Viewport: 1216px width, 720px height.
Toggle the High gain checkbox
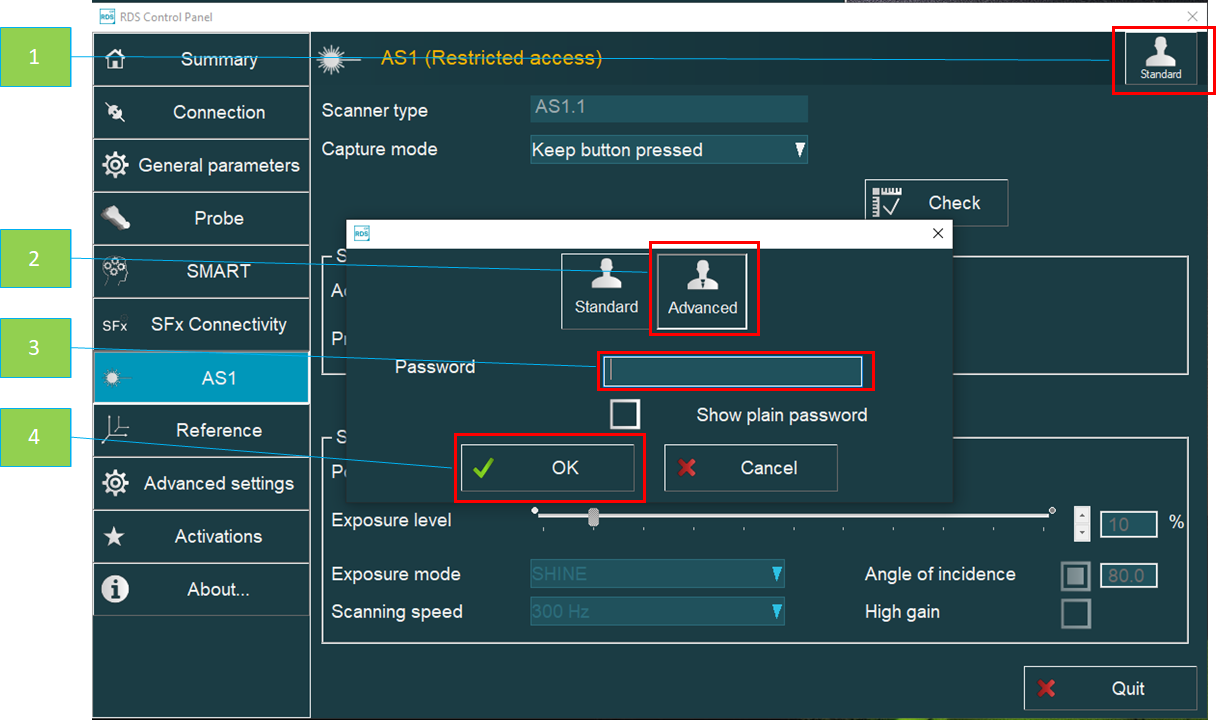(x=1076, y=613)
